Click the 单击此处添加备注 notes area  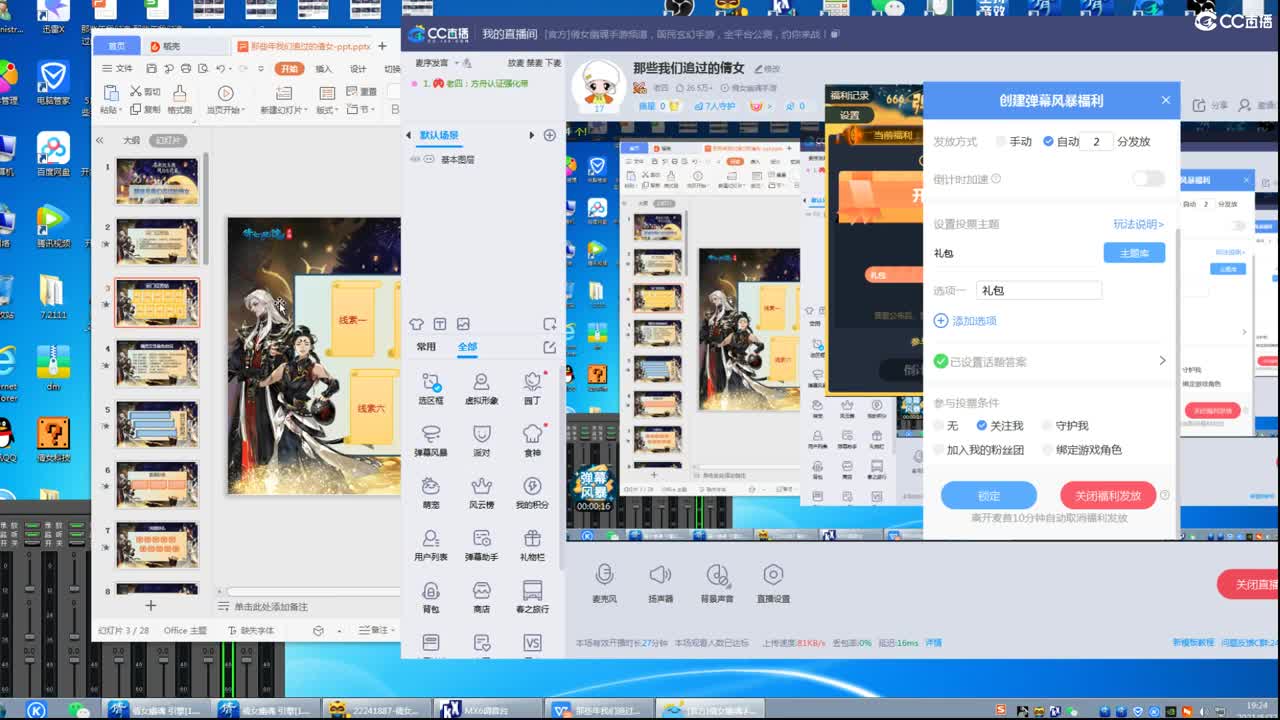pos(271,607)
